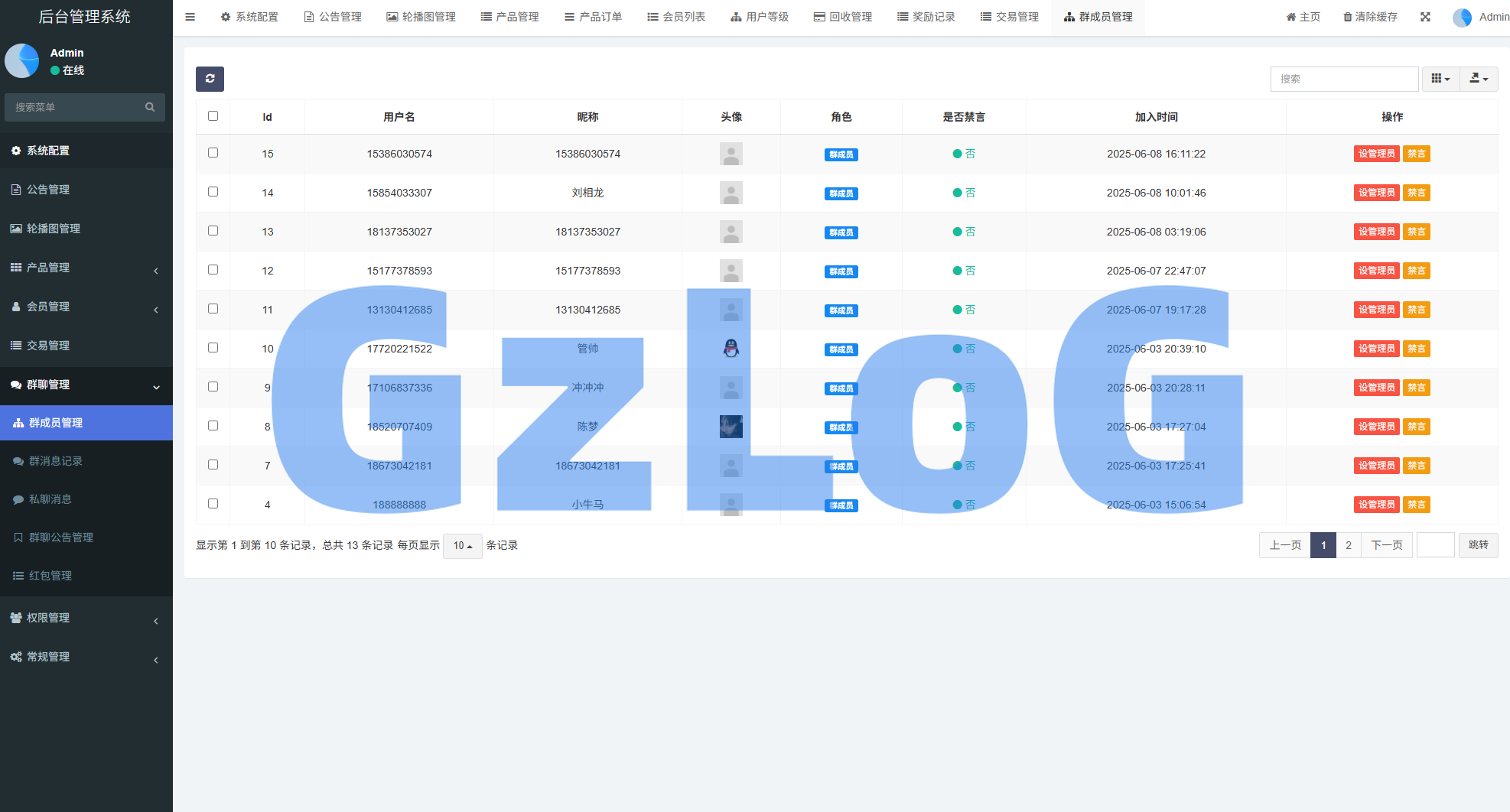The height and width of the screenshot is (812, 1510).
Task: Open 群消息记录 sidebar menu item
Action: pos(55,461)
